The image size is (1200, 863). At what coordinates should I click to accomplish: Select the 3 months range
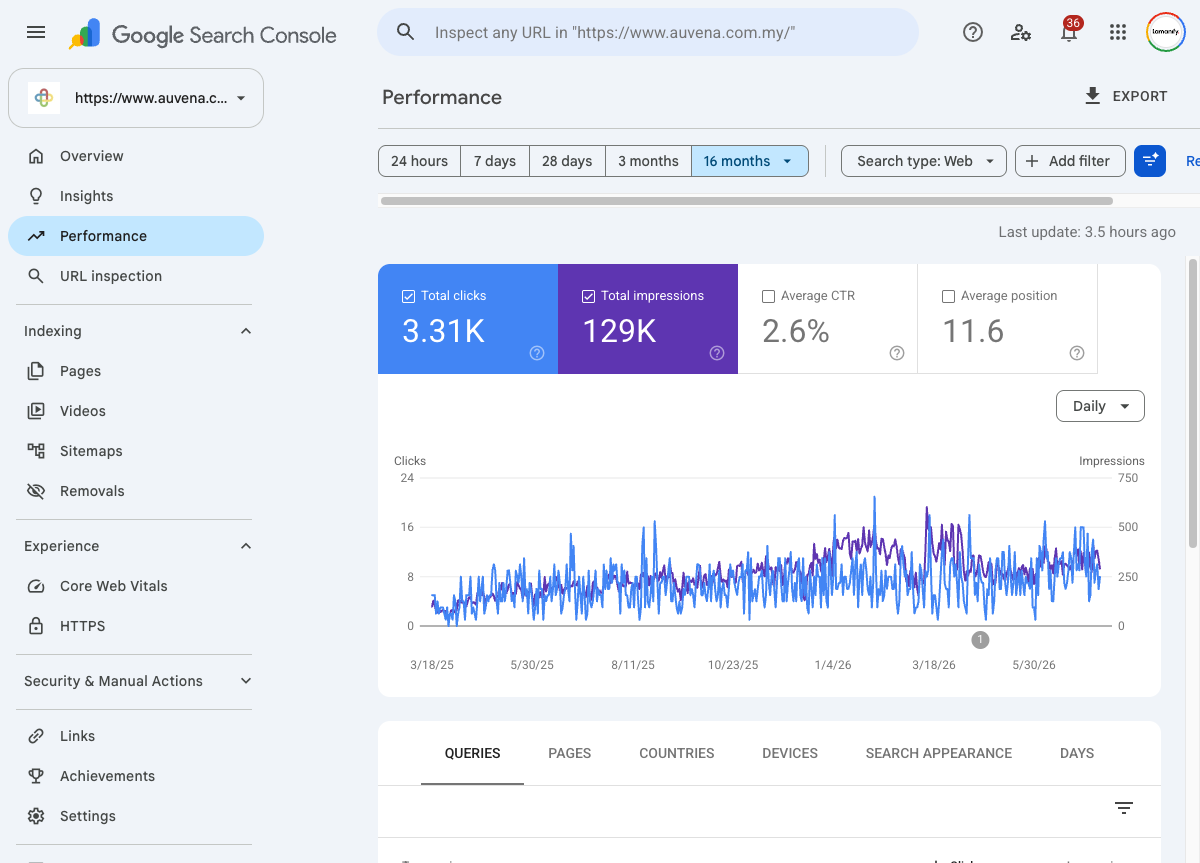pyautogui.click(x=648, y=161)
